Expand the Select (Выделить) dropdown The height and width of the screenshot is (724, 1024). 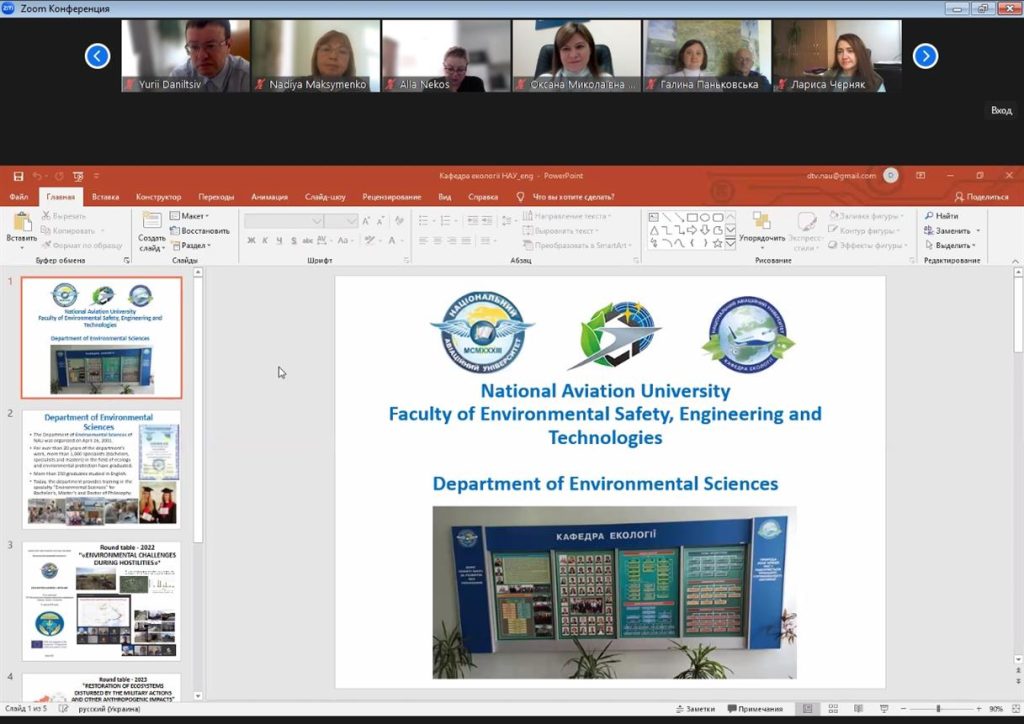[x=951, y=245]
